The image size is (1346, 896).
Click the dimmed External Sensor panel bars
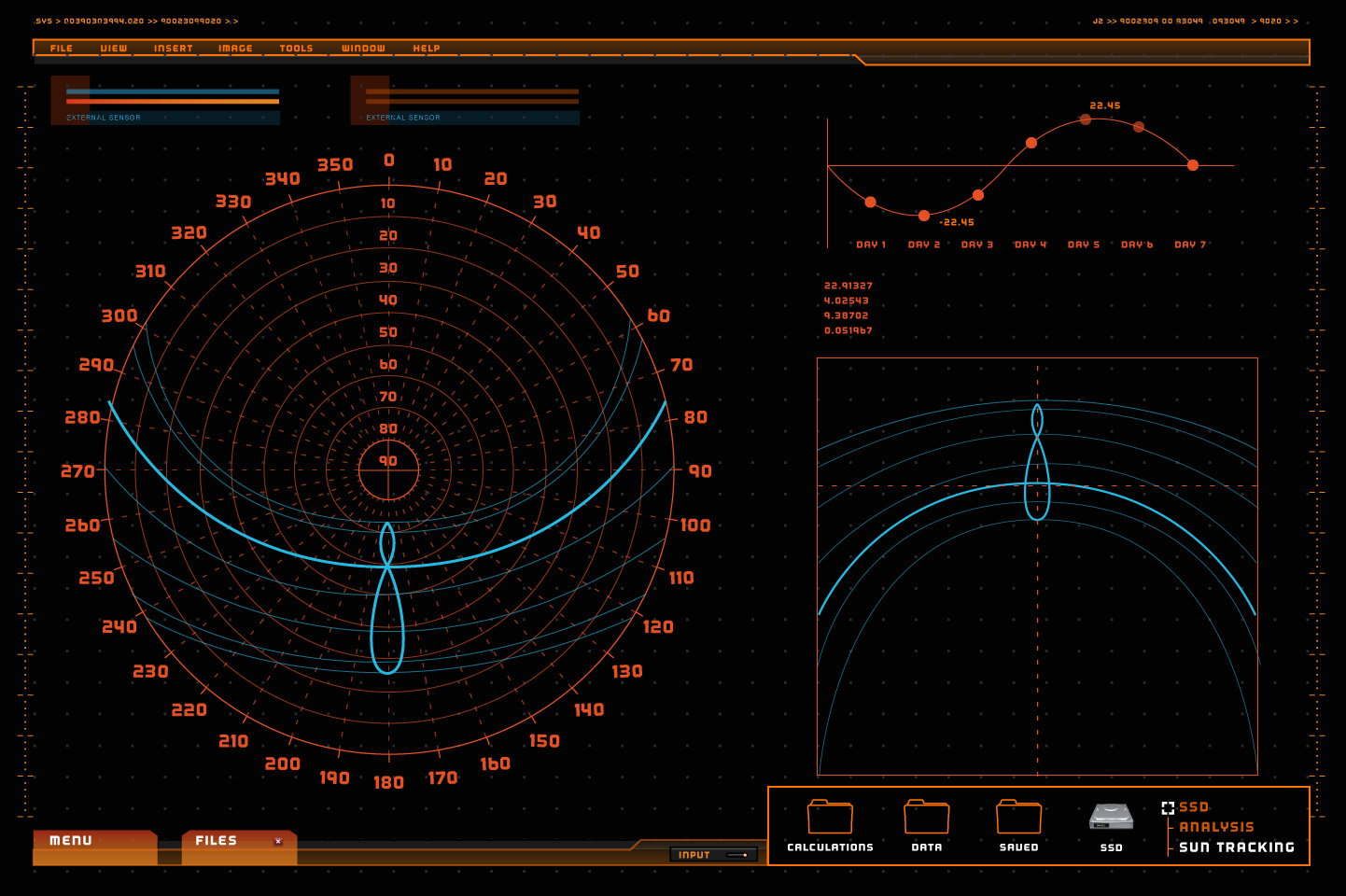[x=472, y=96]
